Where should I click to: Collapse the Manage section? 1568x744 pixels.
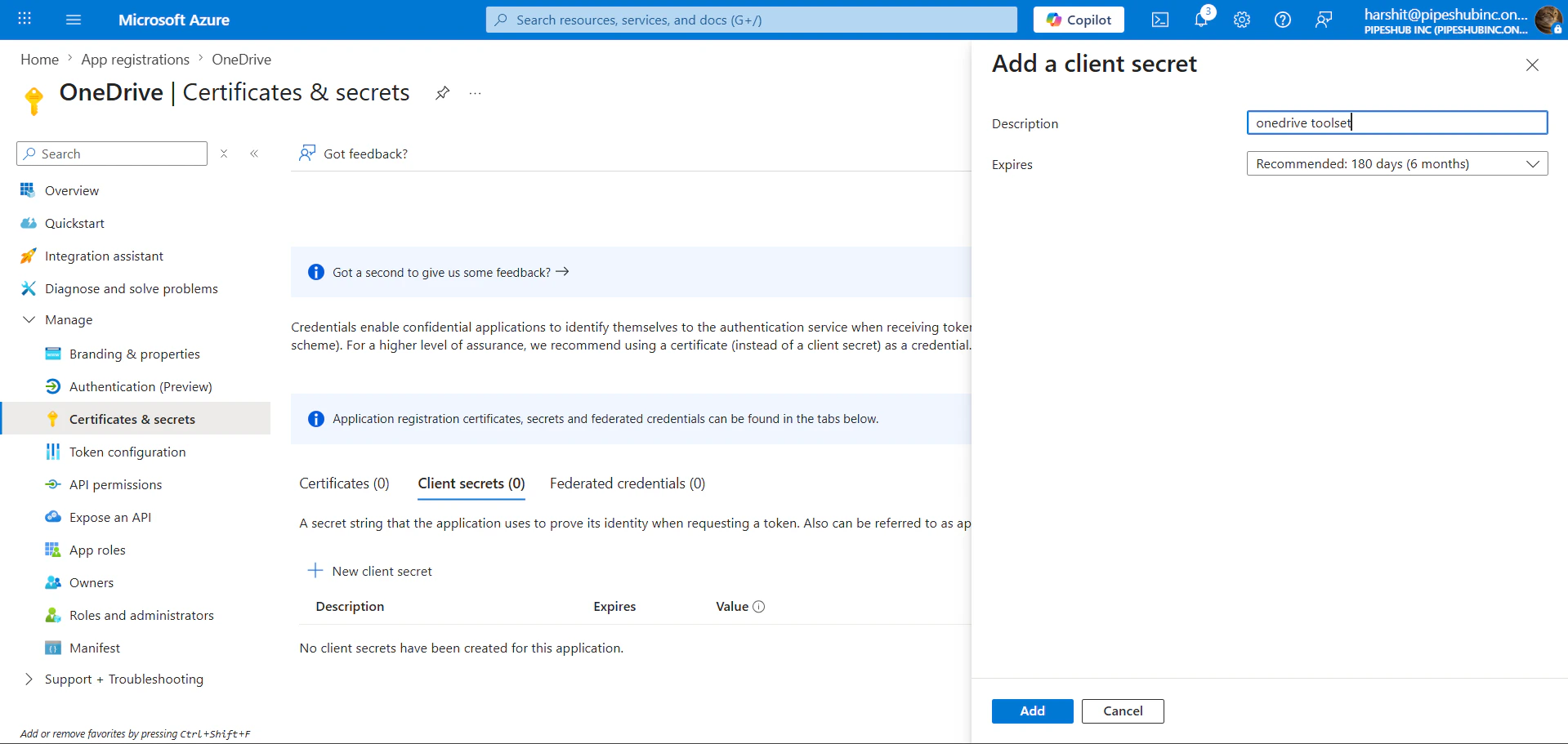[x=29, y=319]
